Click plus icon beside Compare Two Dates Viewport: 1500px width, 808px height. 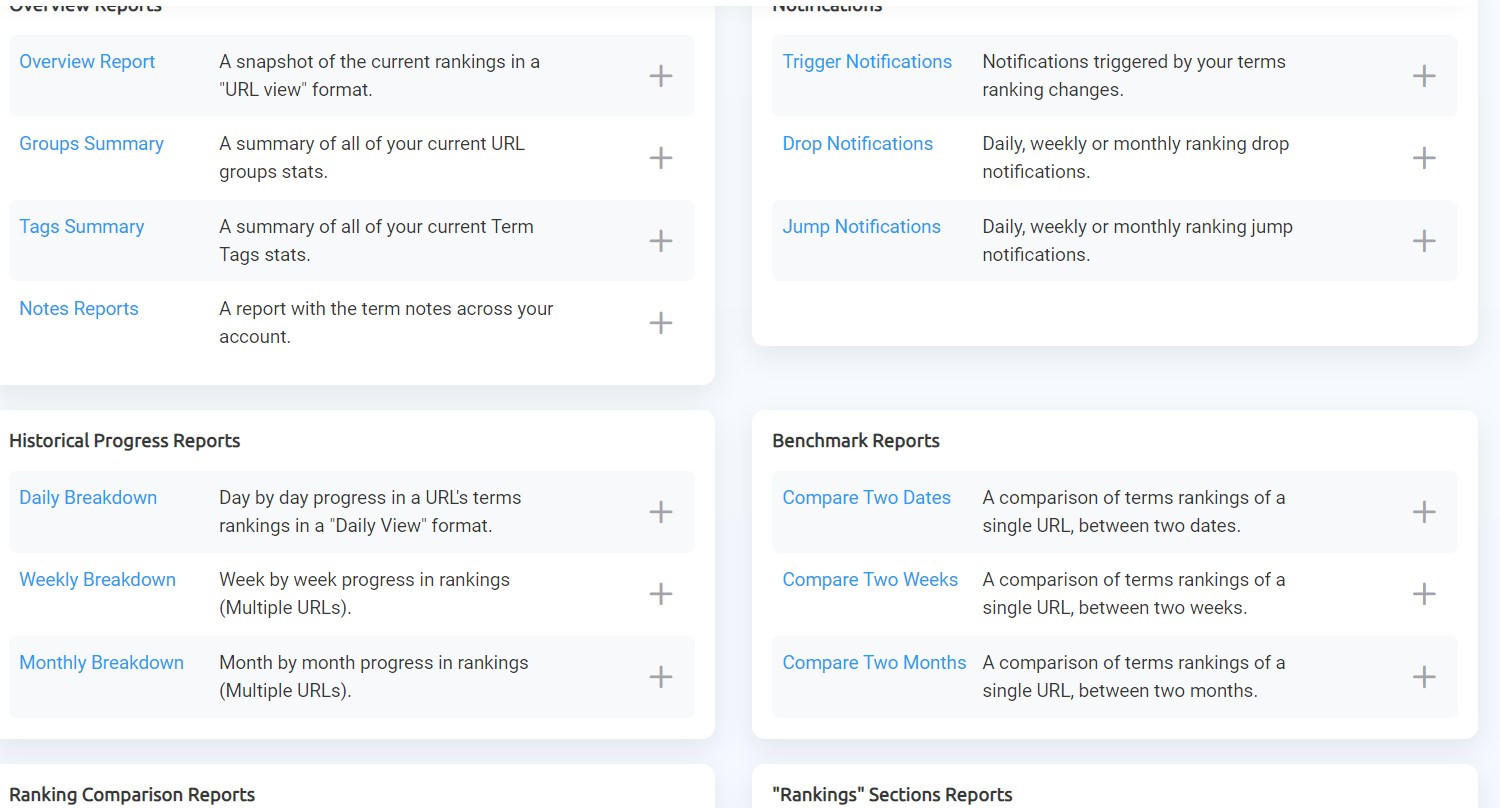click(x=1424, y=512)
